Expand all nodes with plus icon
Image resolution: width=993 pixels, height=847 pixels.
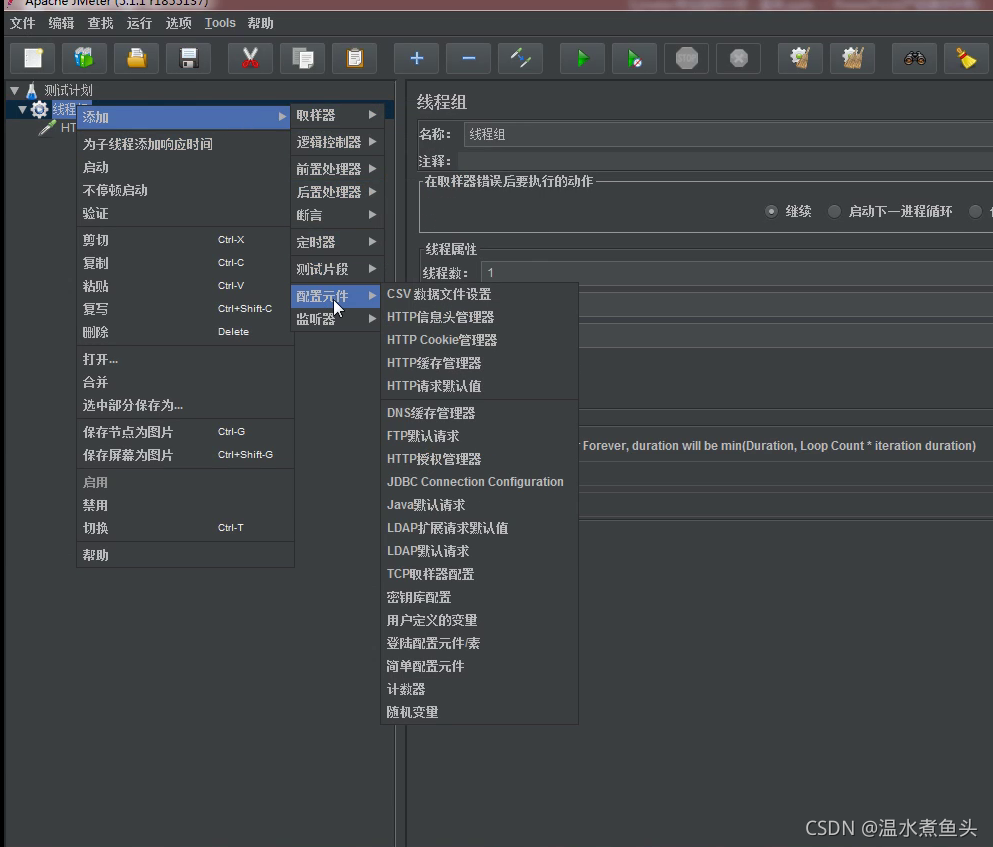(416, 58)
